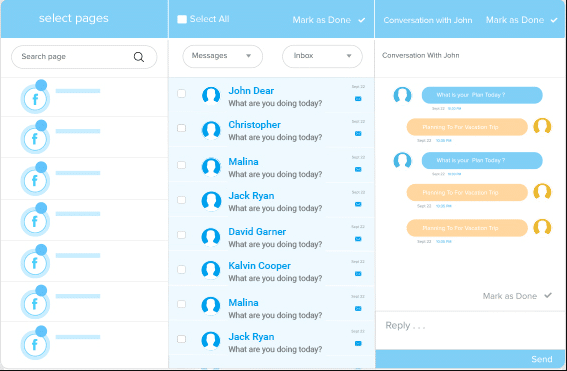Screen dimensions: 567x371
Task: Select the fifth Facebook page icon
Action: (x=35, y=263)
